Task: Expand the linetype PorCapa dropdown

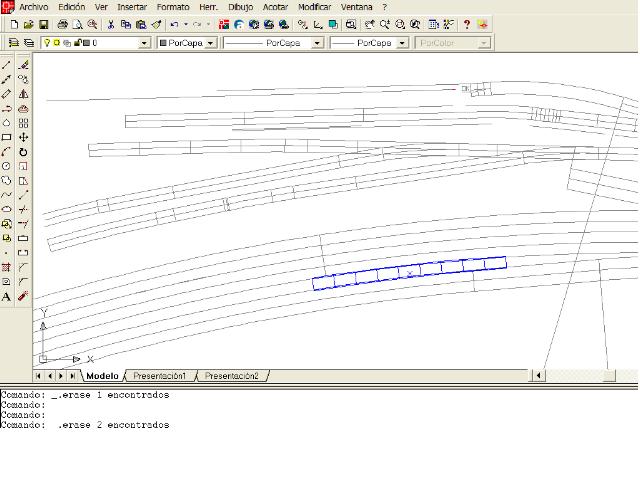Action: click(x=317, y=43)
